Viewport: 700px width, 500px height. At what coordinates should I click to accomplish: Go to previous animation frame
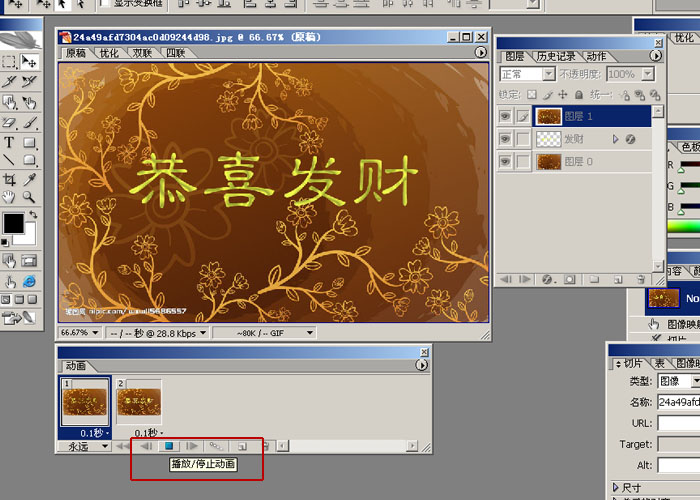146,446
